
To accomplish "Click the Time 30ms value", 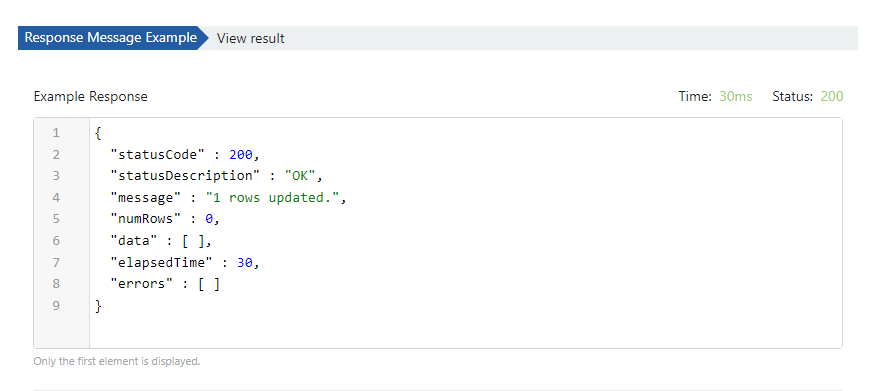I will [735, 97].
